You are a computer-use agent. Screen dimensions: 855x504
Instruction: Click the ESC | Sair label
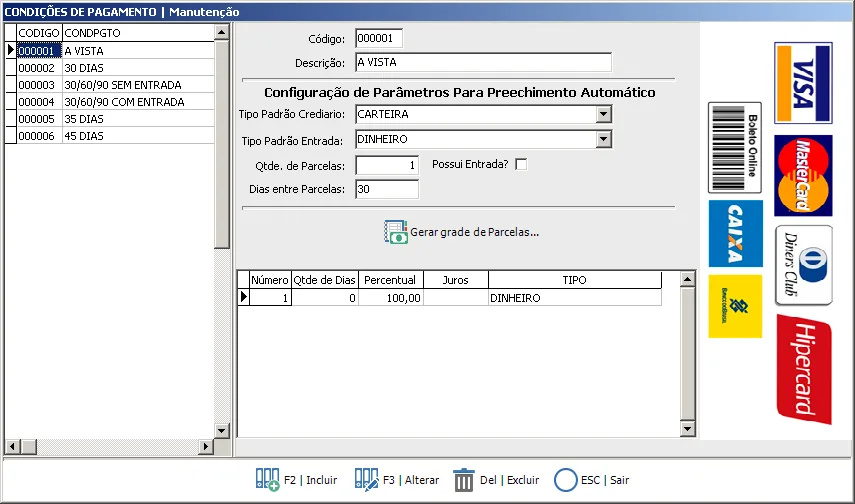pos(605,480)
